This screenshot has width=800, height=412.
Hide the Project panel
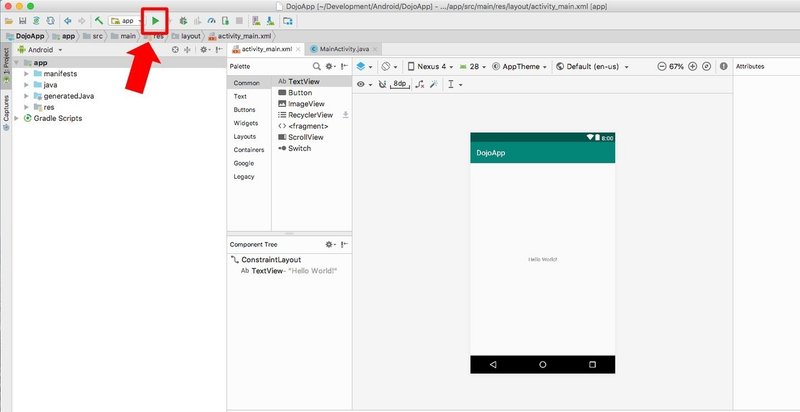tap(219, 50)
